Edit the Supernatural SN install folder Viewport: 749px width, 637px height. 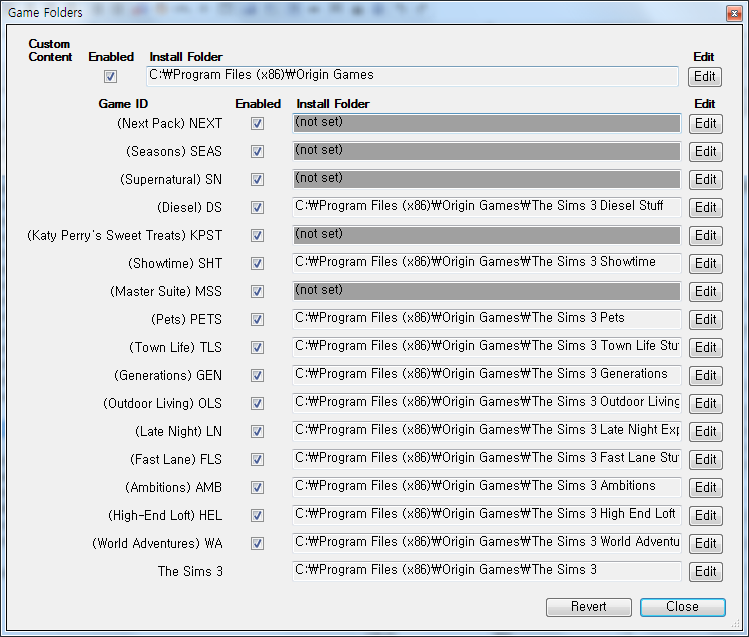(705, 180)
